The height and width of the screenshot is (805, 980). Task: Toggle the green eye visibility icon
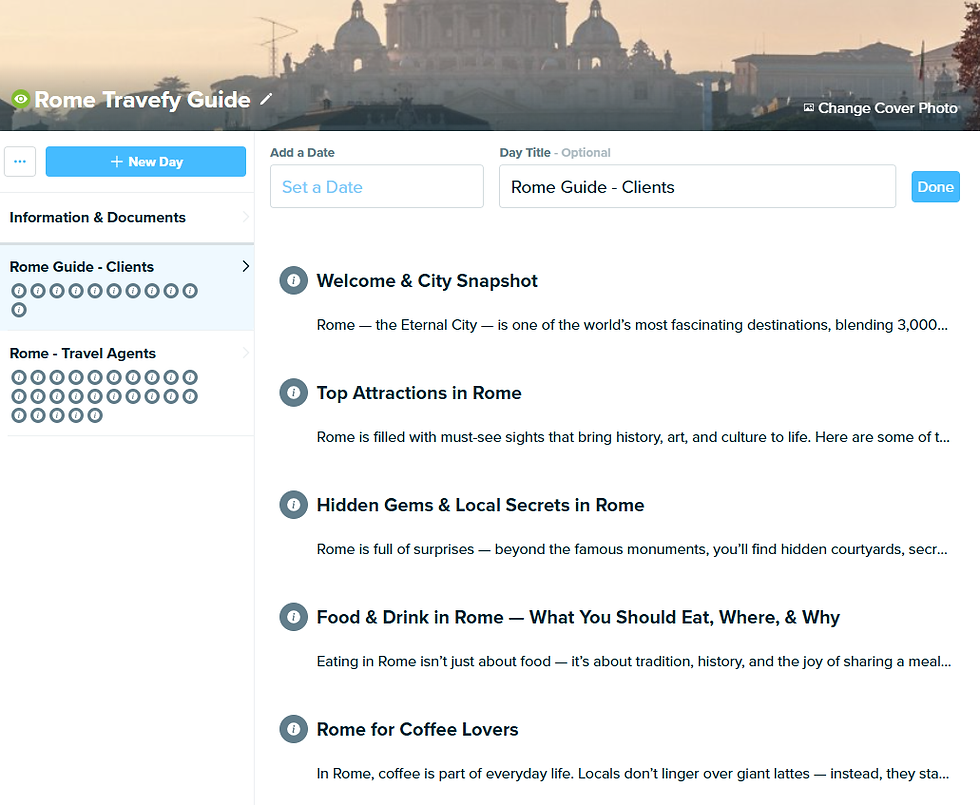click(21, 99)
